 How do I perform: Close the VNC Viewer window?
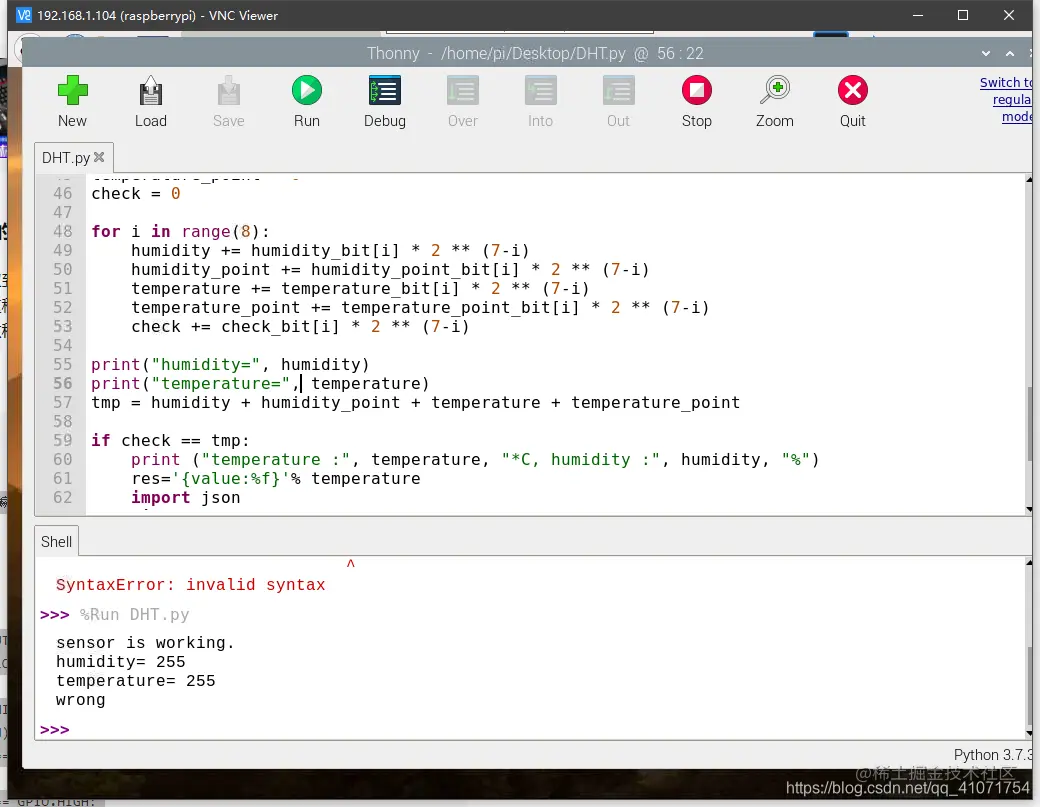(1009, 15)
